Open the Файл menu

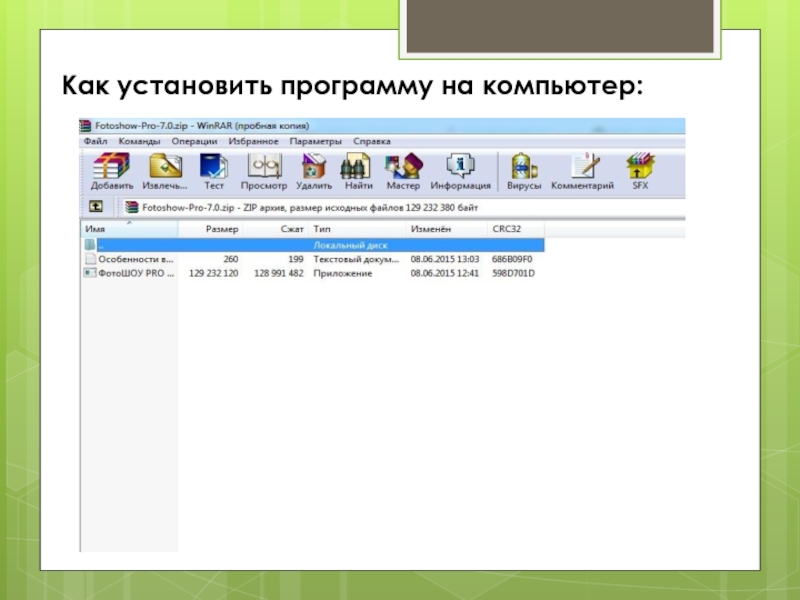[x=95, y=141]
